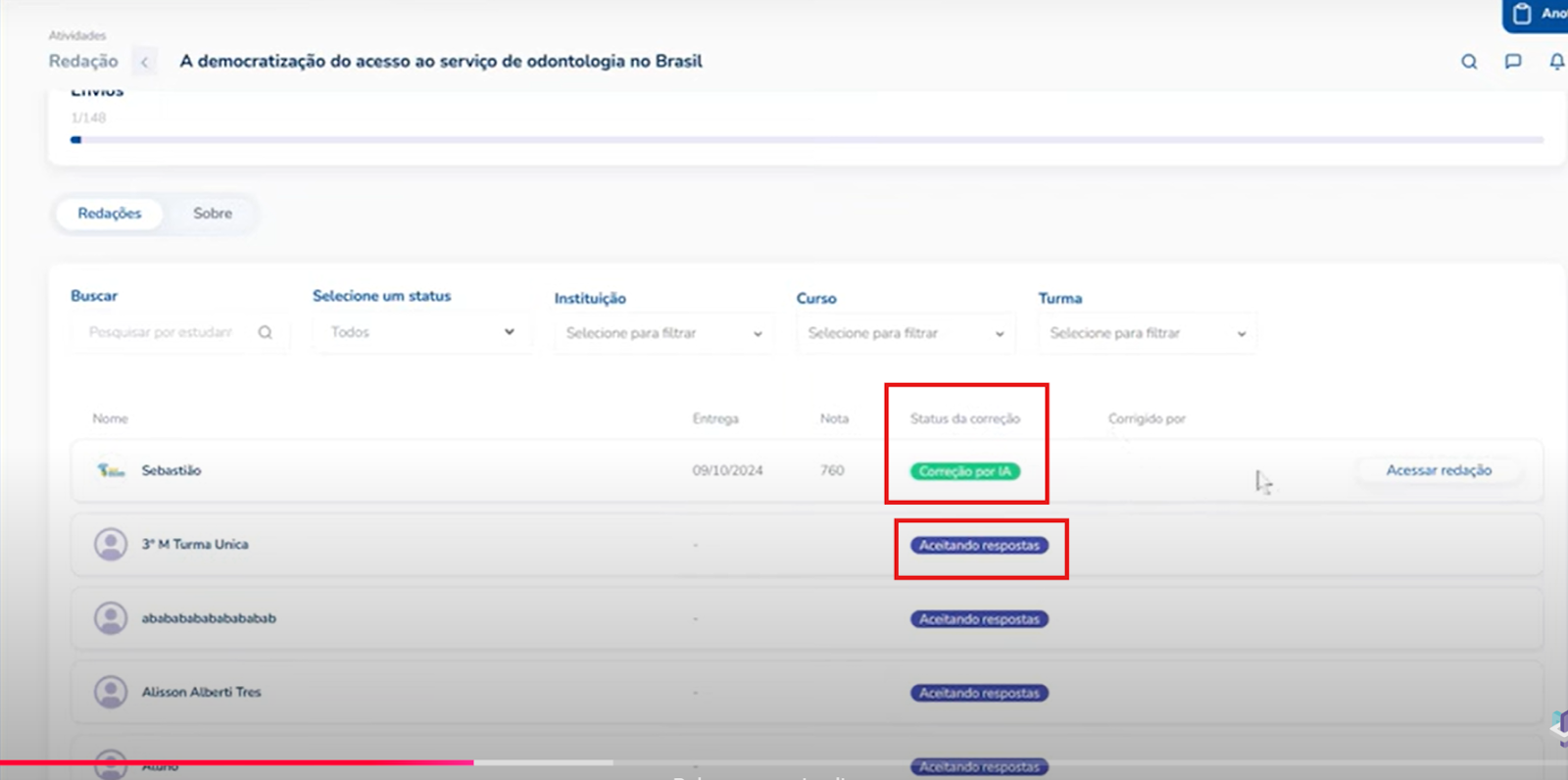Open the chat messages icon

coord(1513,62)
